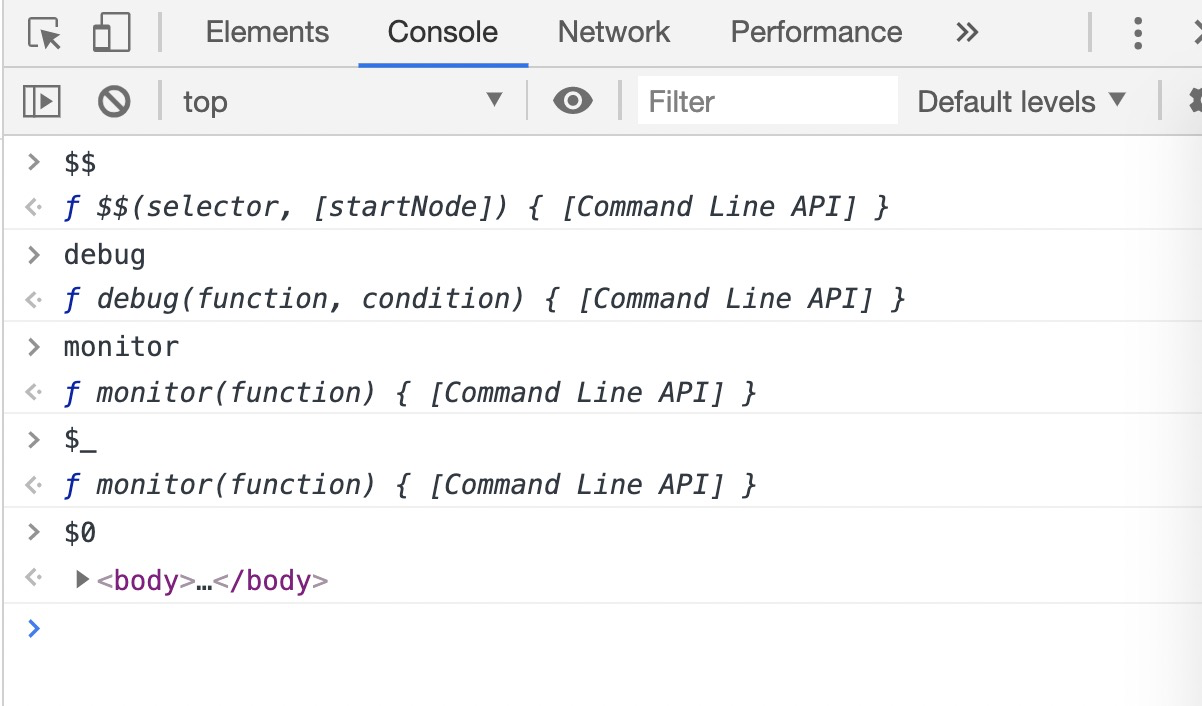Viewport: 1202px width, 706px height.
Task: Click the debug function output line
Action: point(484,299)
